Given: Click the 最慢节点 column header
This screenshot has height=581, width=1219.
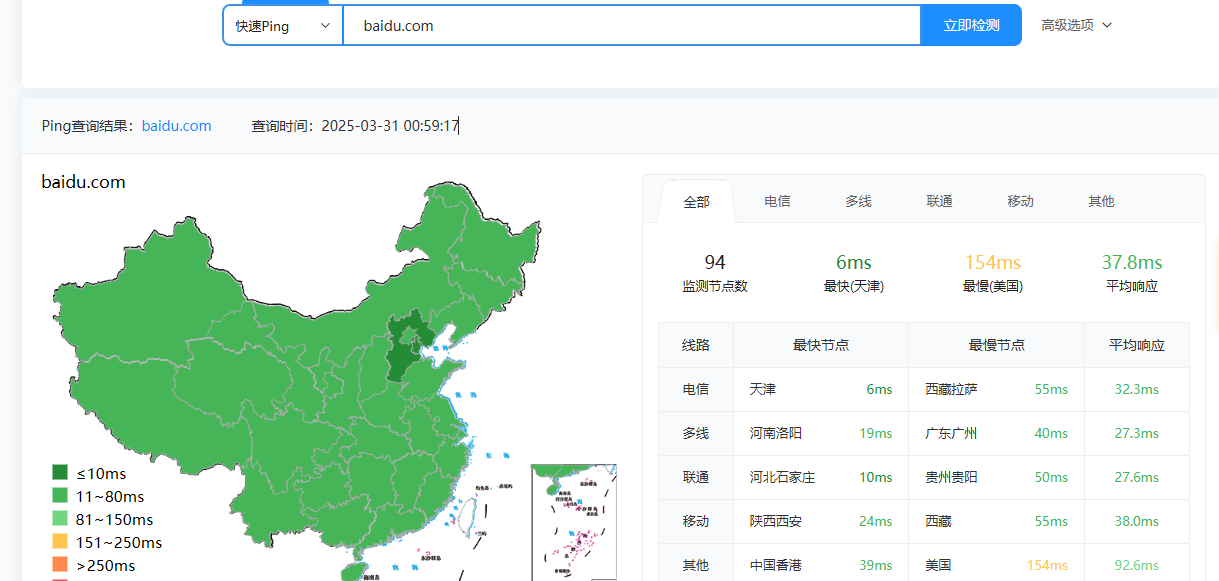Looking at the screenshot, I should [x=996, y=345].
